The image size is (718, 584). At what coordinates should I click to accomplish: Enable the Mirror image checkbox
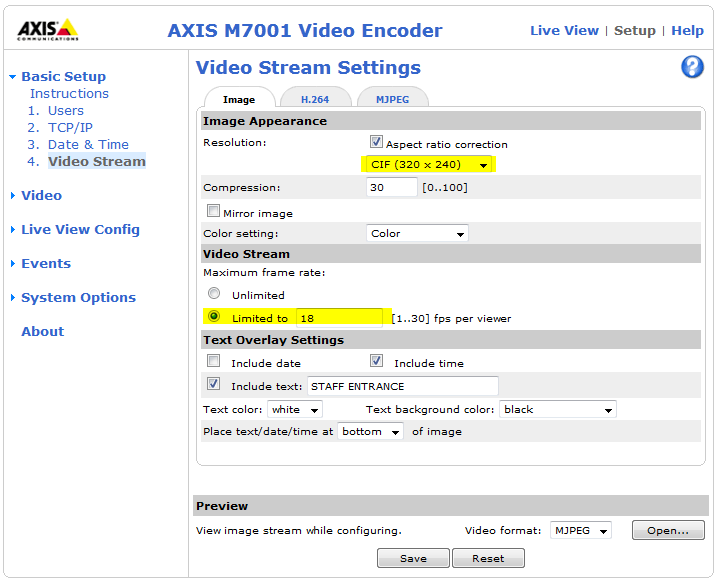point(213,212)
